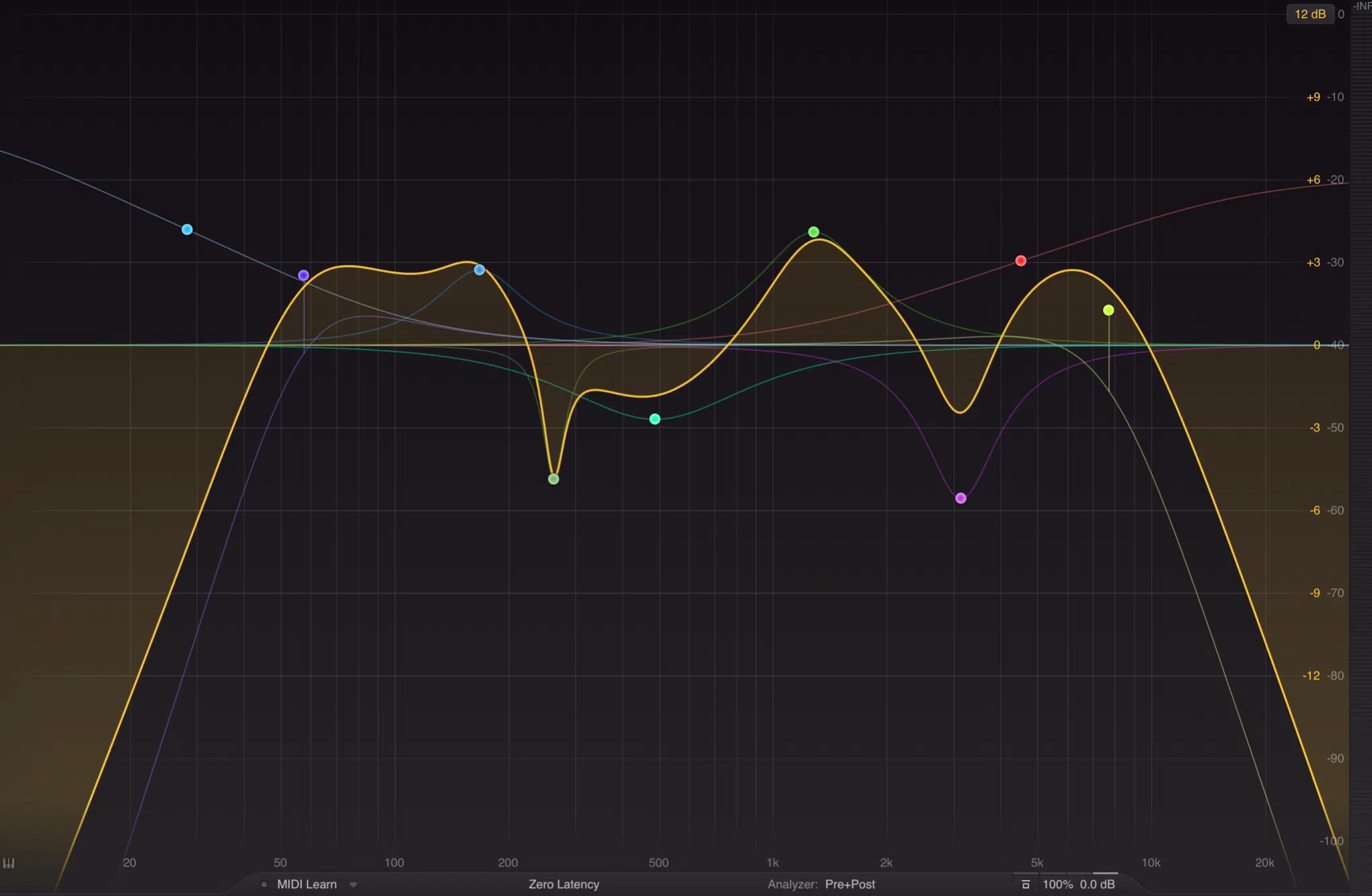Click the -INF output level meter readout
The width and height of the screenshot is (1372, 896).
tap(1362, 6)
